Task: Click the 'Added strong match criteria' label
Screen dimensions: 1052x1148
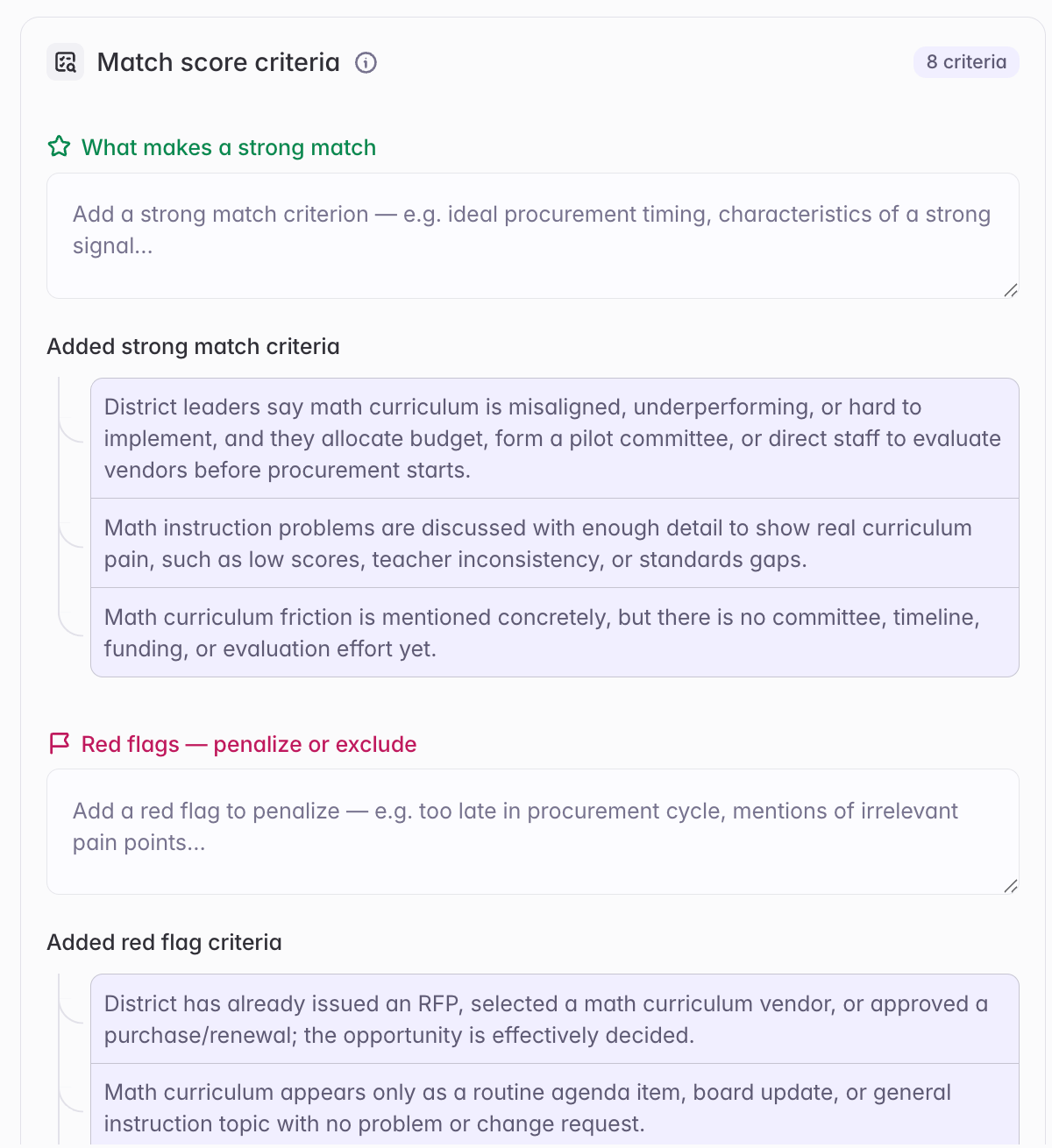Action: [193, 346]
